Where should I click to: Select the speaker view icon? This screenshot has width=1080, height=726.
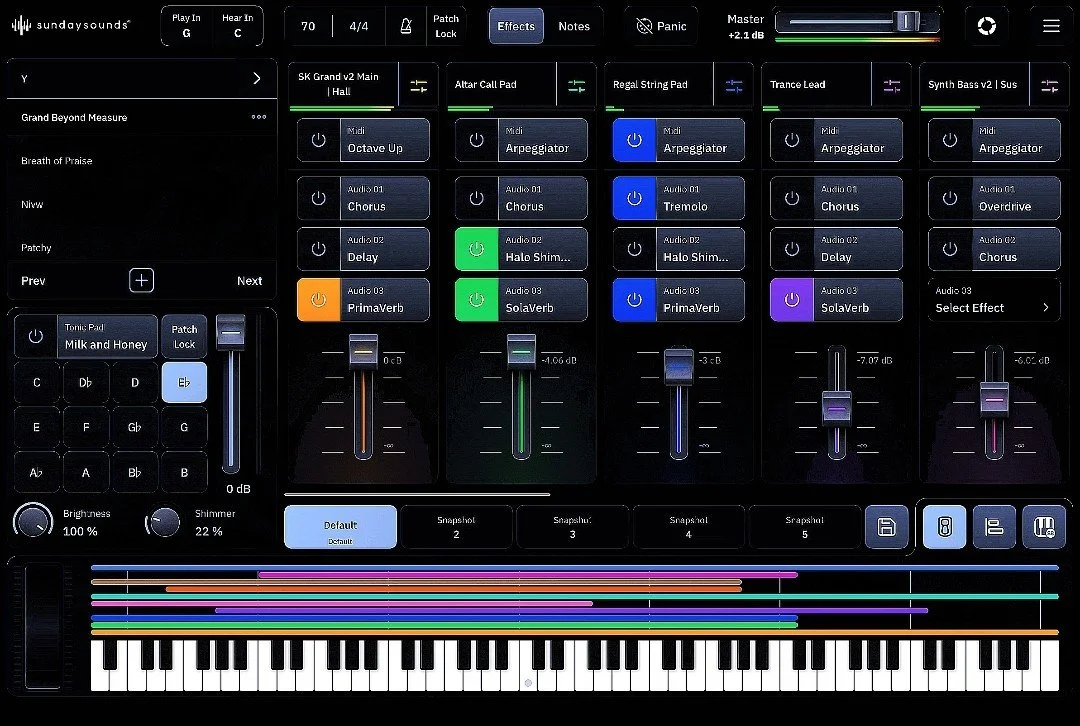944,527
